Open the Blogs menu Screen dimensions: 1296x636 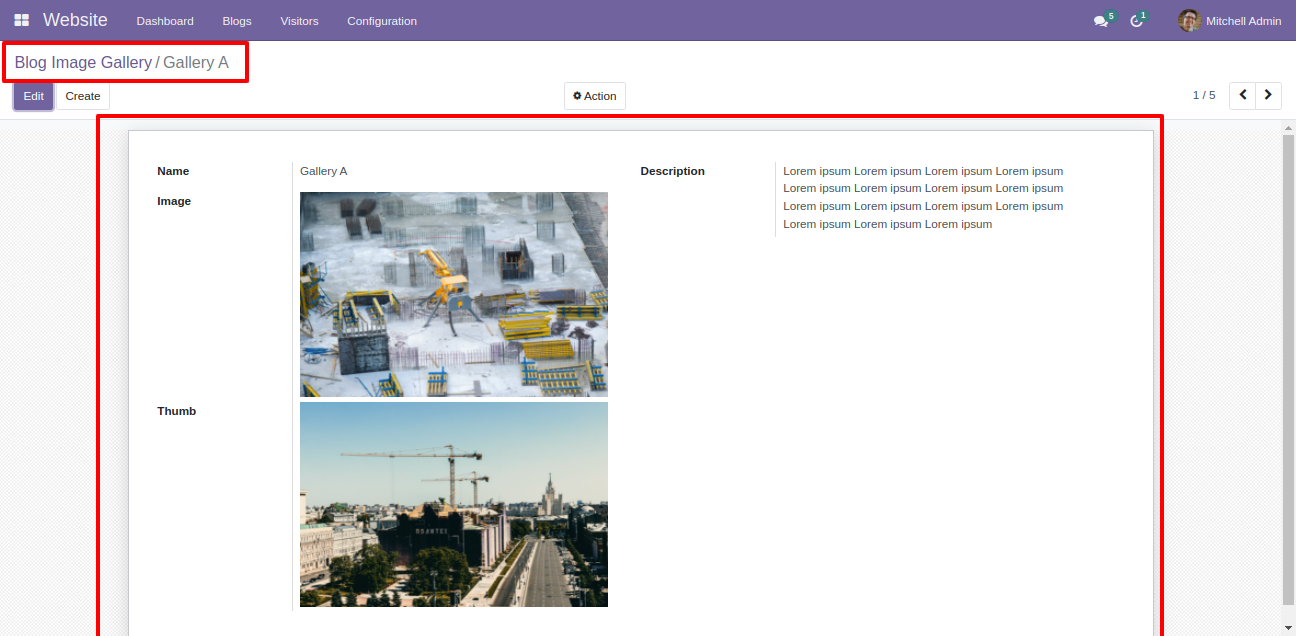point(237,21)
